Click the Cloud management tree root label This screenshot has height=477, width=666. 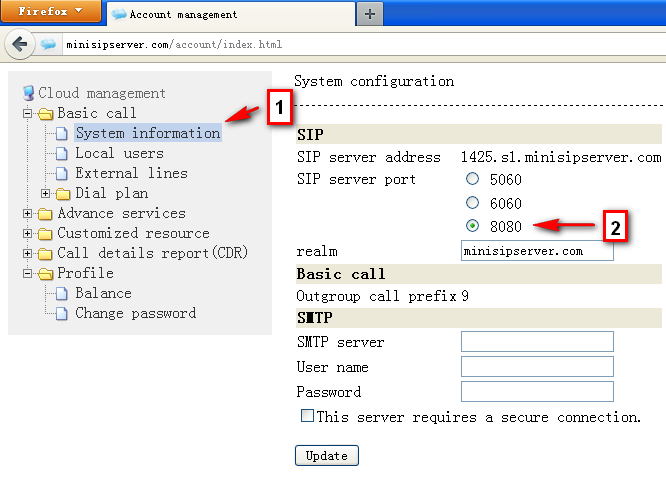(x=102, y=93)
